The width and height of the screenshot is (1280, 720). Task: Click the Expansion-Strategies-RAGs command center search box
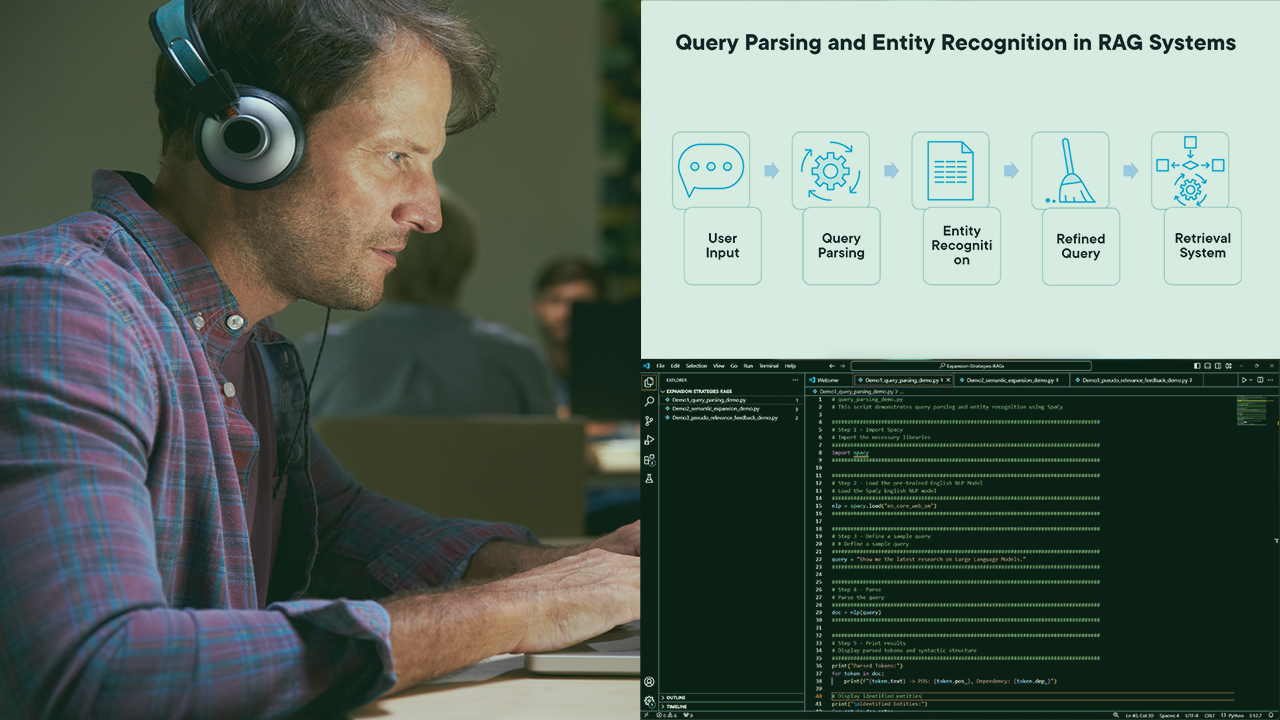click(970, 366)
